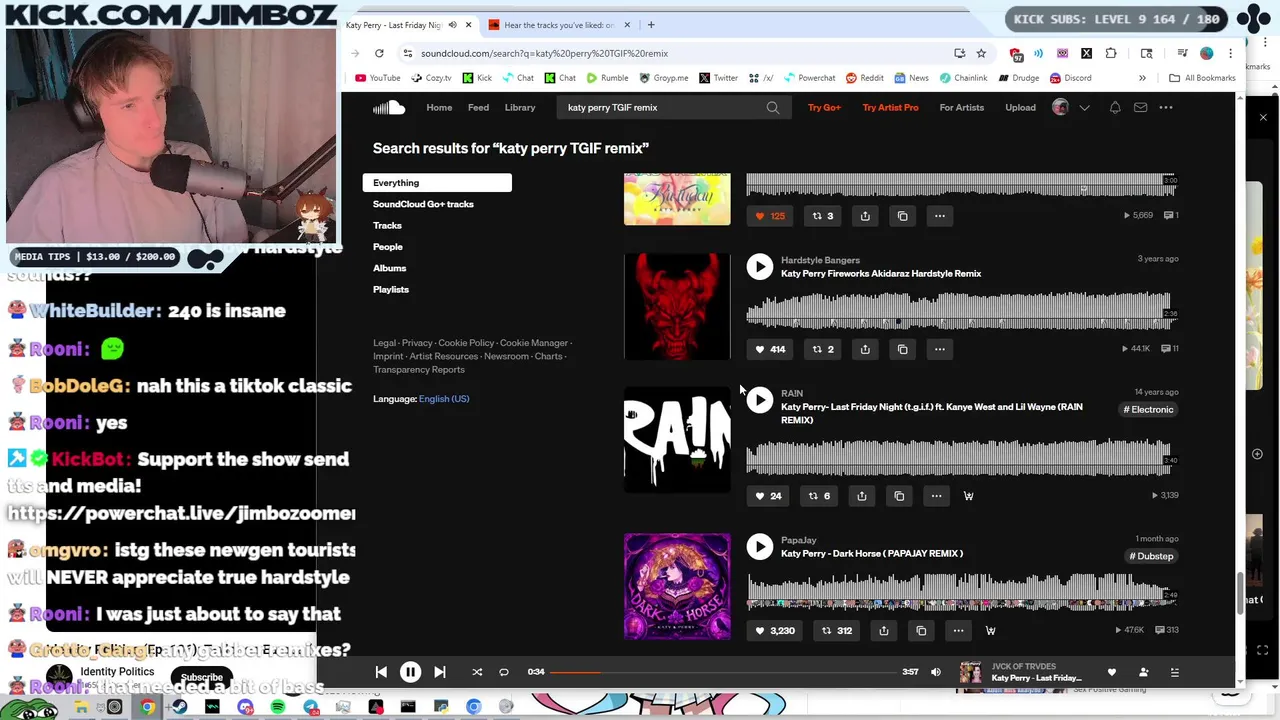Viewport: 1280px width, 720px height.
Task: Open the Feed nav item
Action: click(478, 107)
